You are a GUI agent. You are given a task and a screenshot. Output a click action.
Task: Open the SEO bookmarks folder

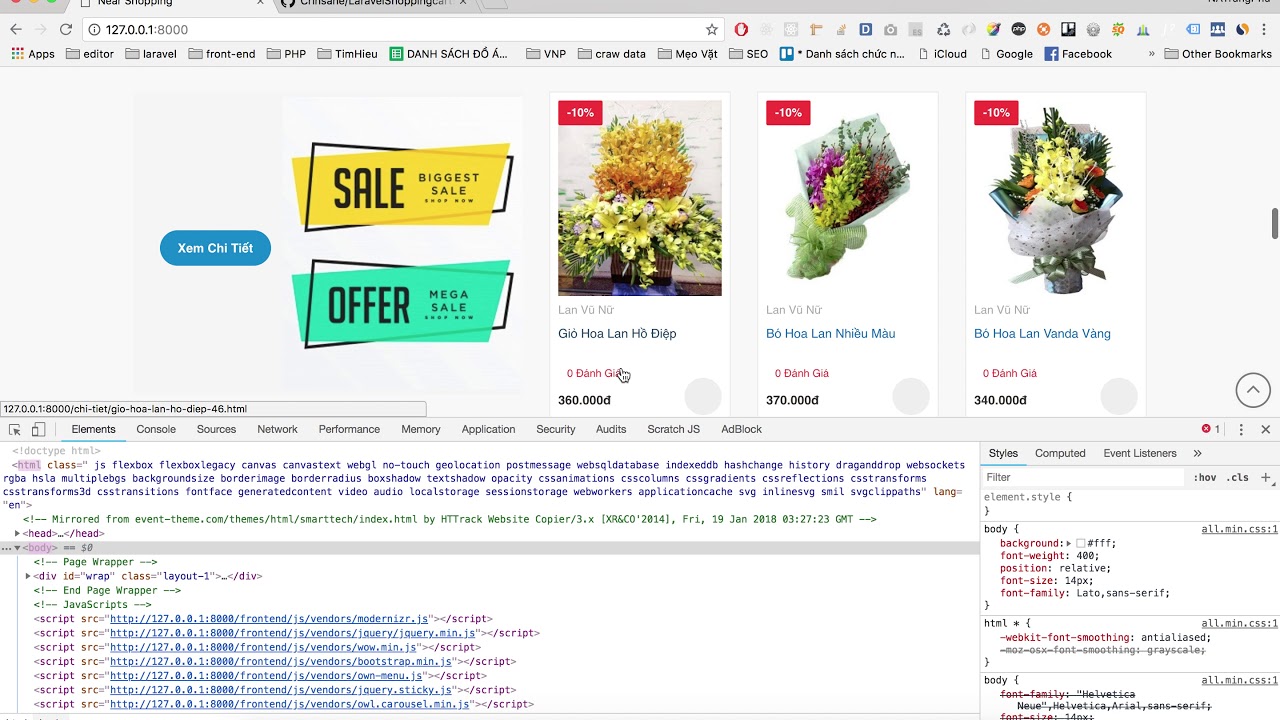[748, 54]
